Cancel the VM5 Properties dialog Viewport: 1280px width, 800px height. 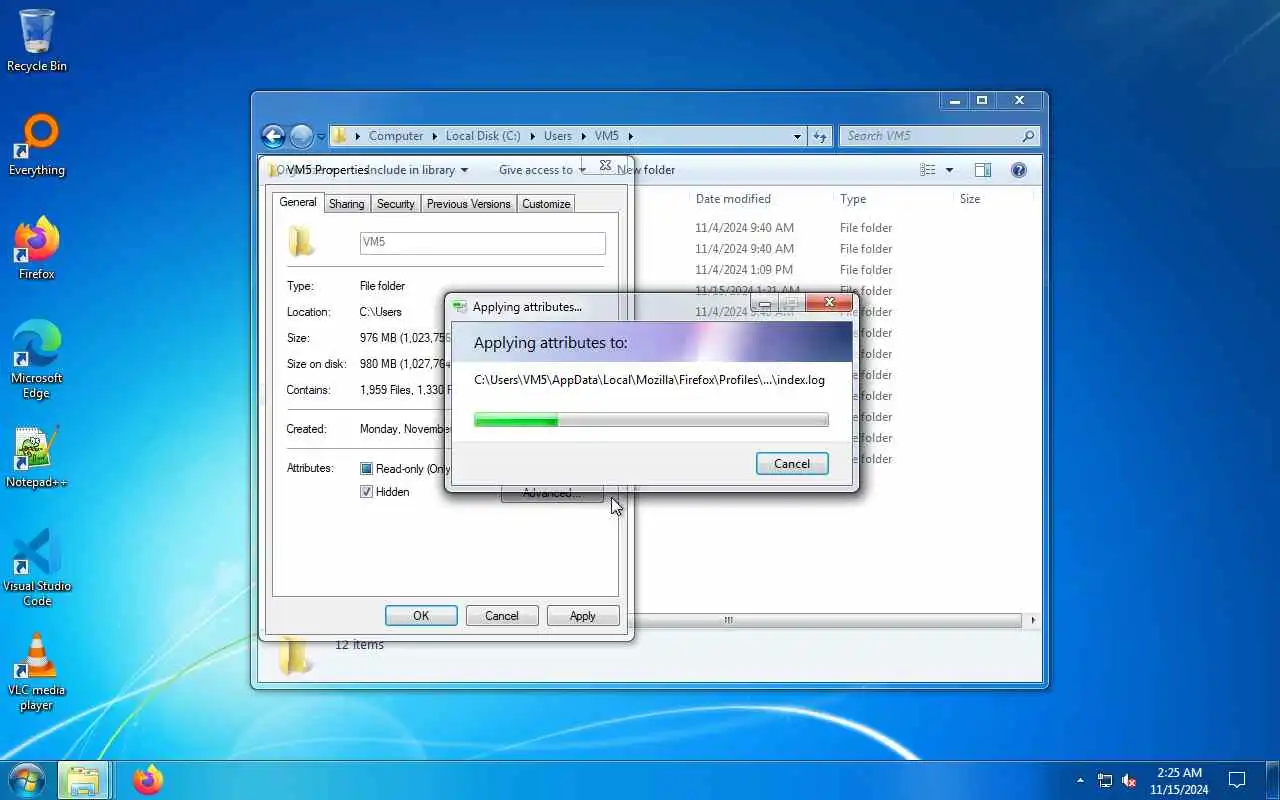502,616
